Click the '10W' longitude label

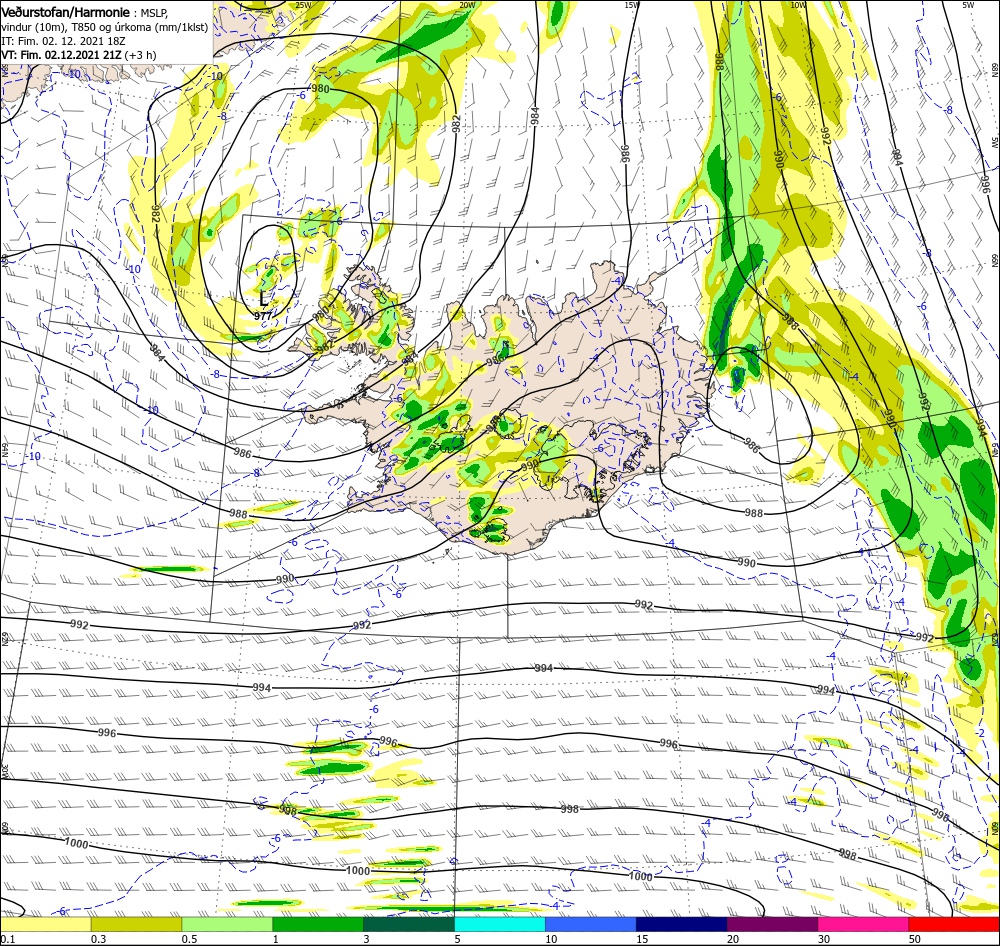tap(798, 5)
